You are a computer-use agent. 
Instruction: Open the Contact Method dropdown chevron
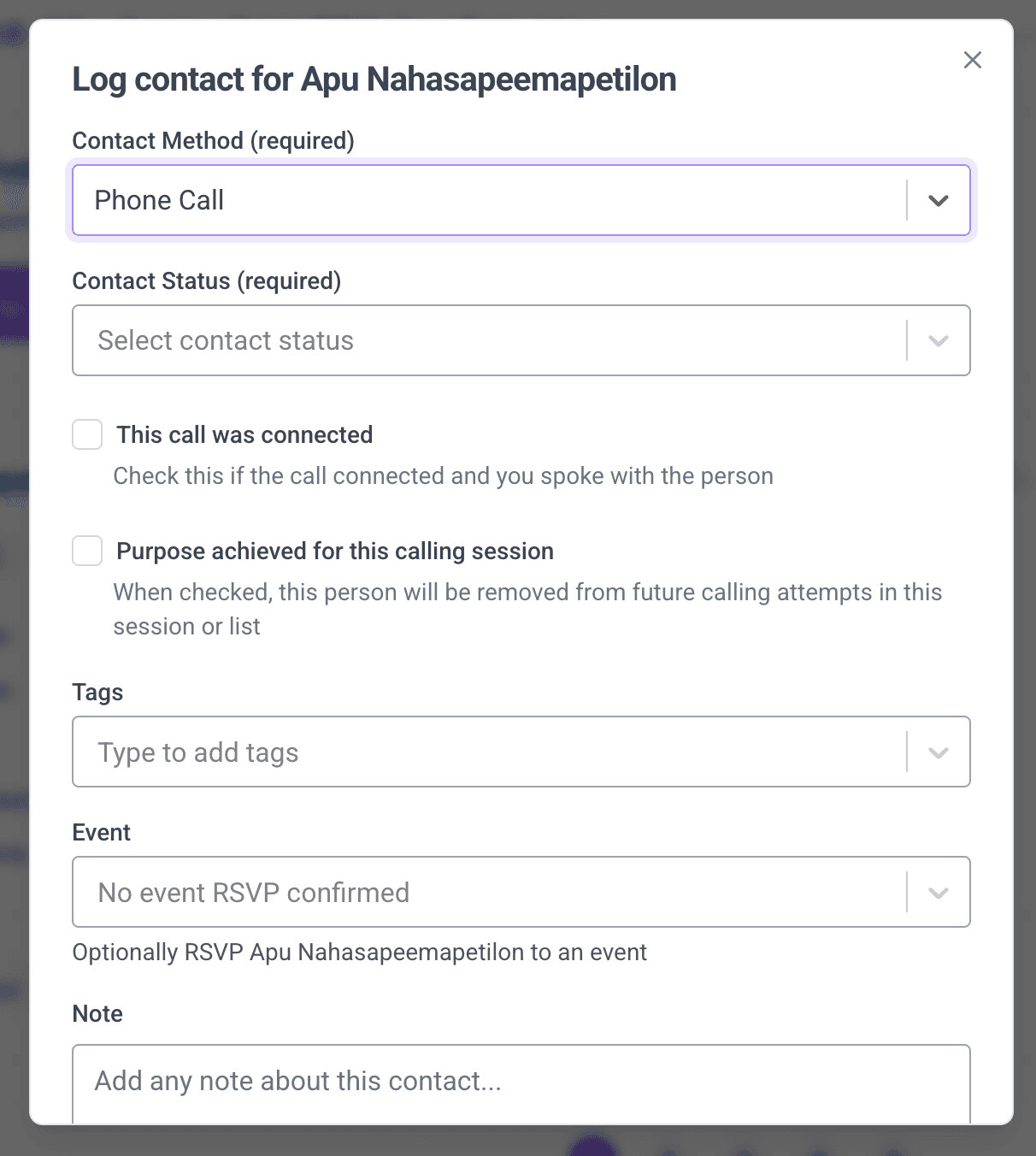939,200
